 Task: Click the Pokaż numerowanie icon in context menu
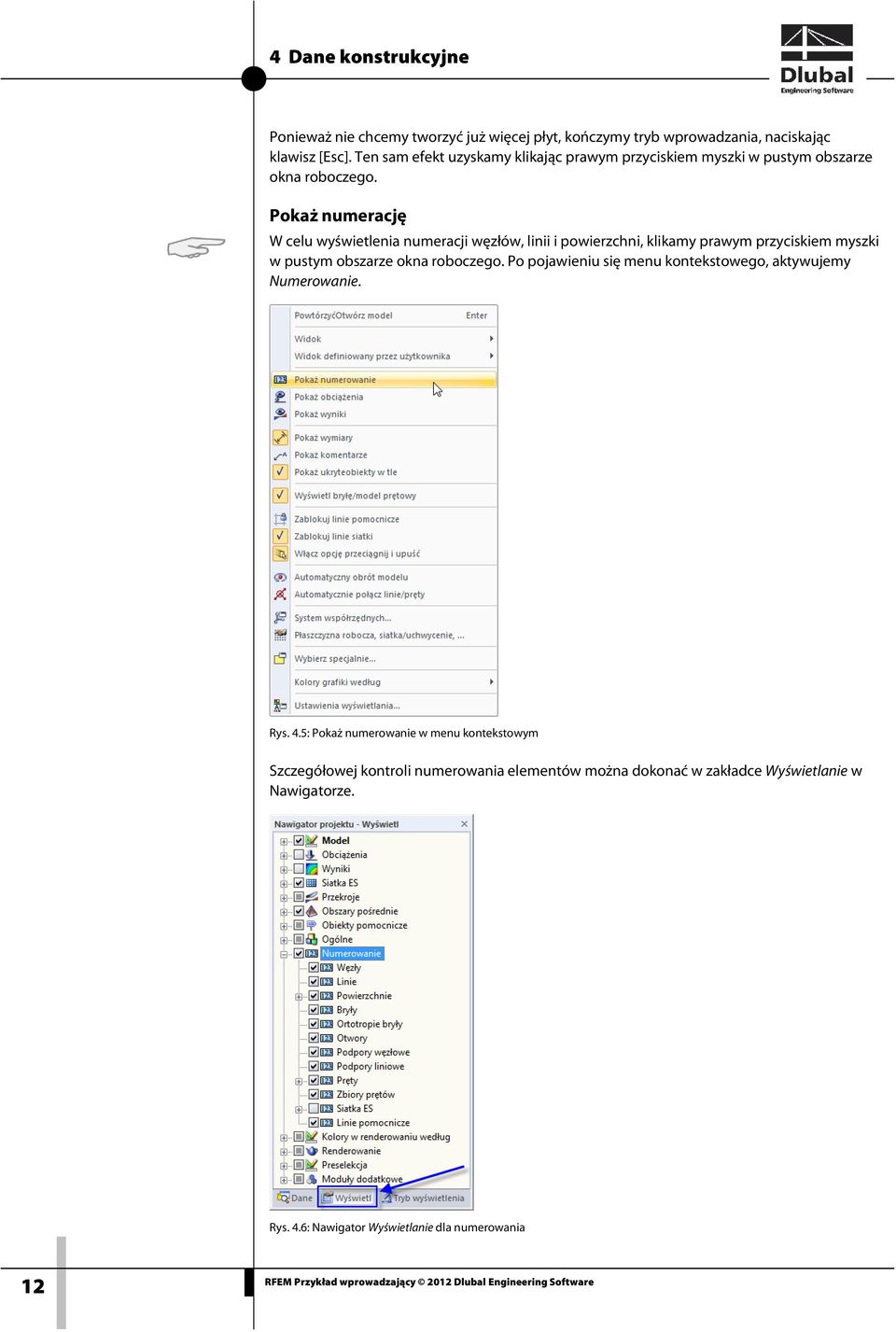coord(280,380)
